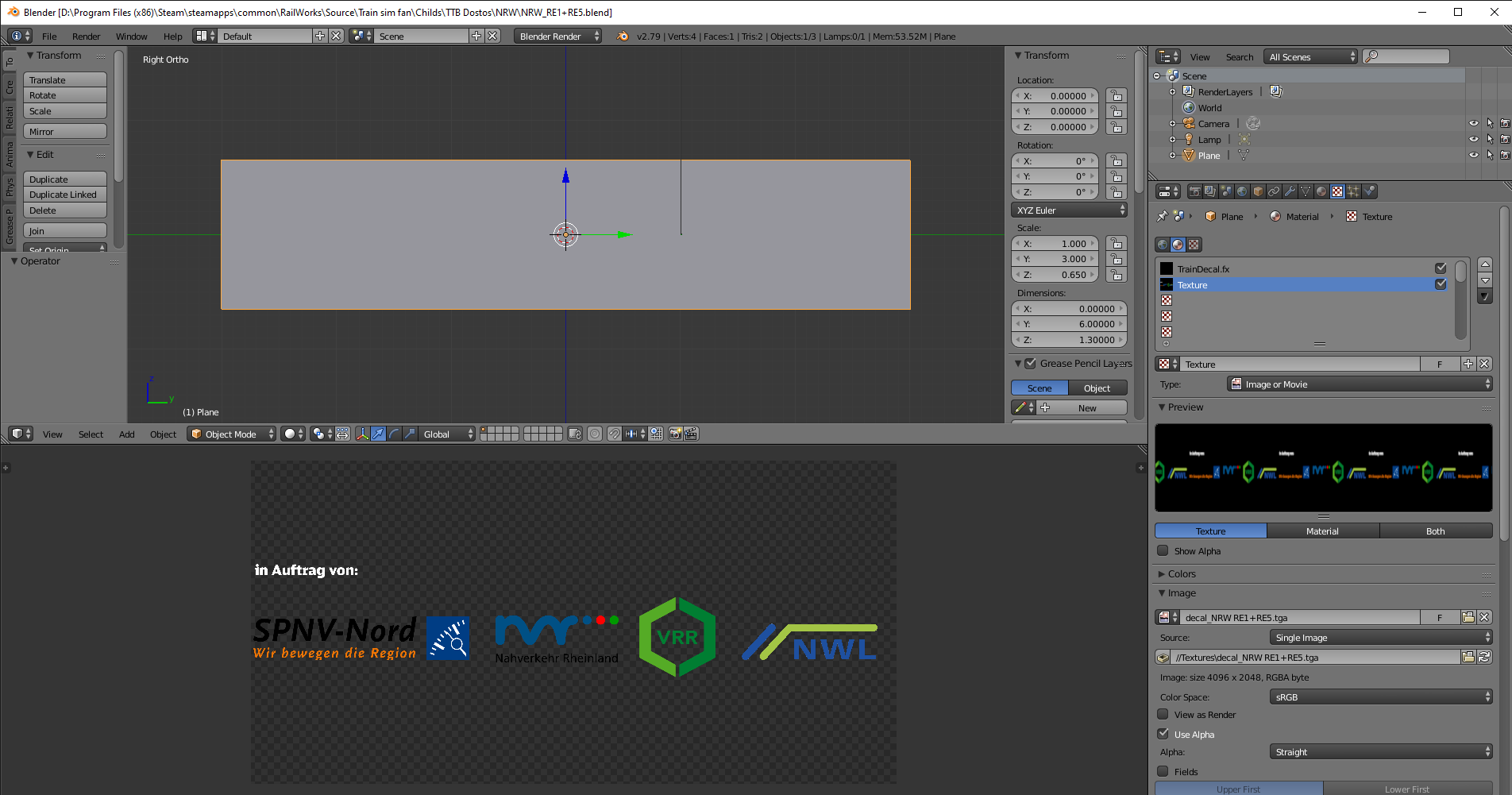Viewport: 1512px width, 795px height.
Task: Open the Constraints properties tab chain icon
Action: pyautogui.click(x=1274, y=191)
